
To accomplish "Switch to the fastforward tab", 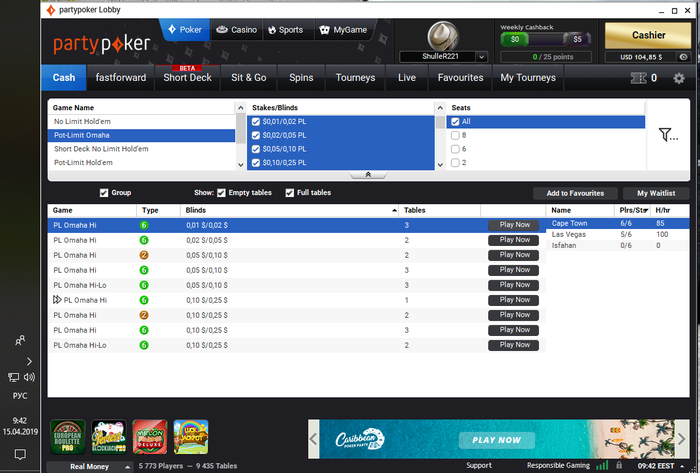I will click(121, 78).
